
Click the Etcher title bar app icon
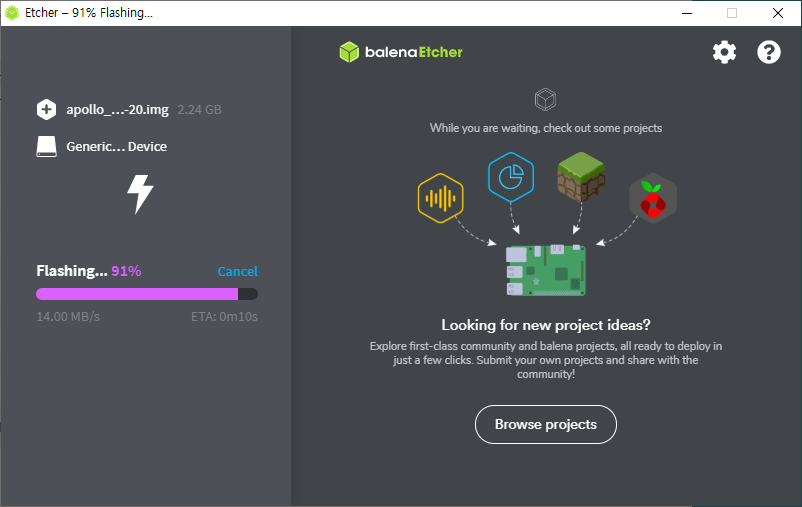point(12,13)
